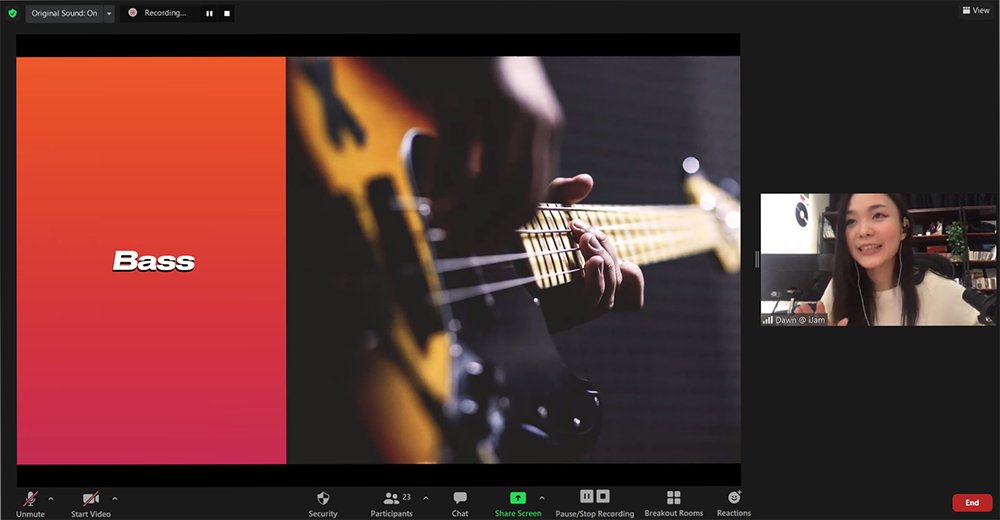Viewport: 1000px width, 520px height.
Task: Expand audio options arrow next to Unmute
Action: coord(51,498)
